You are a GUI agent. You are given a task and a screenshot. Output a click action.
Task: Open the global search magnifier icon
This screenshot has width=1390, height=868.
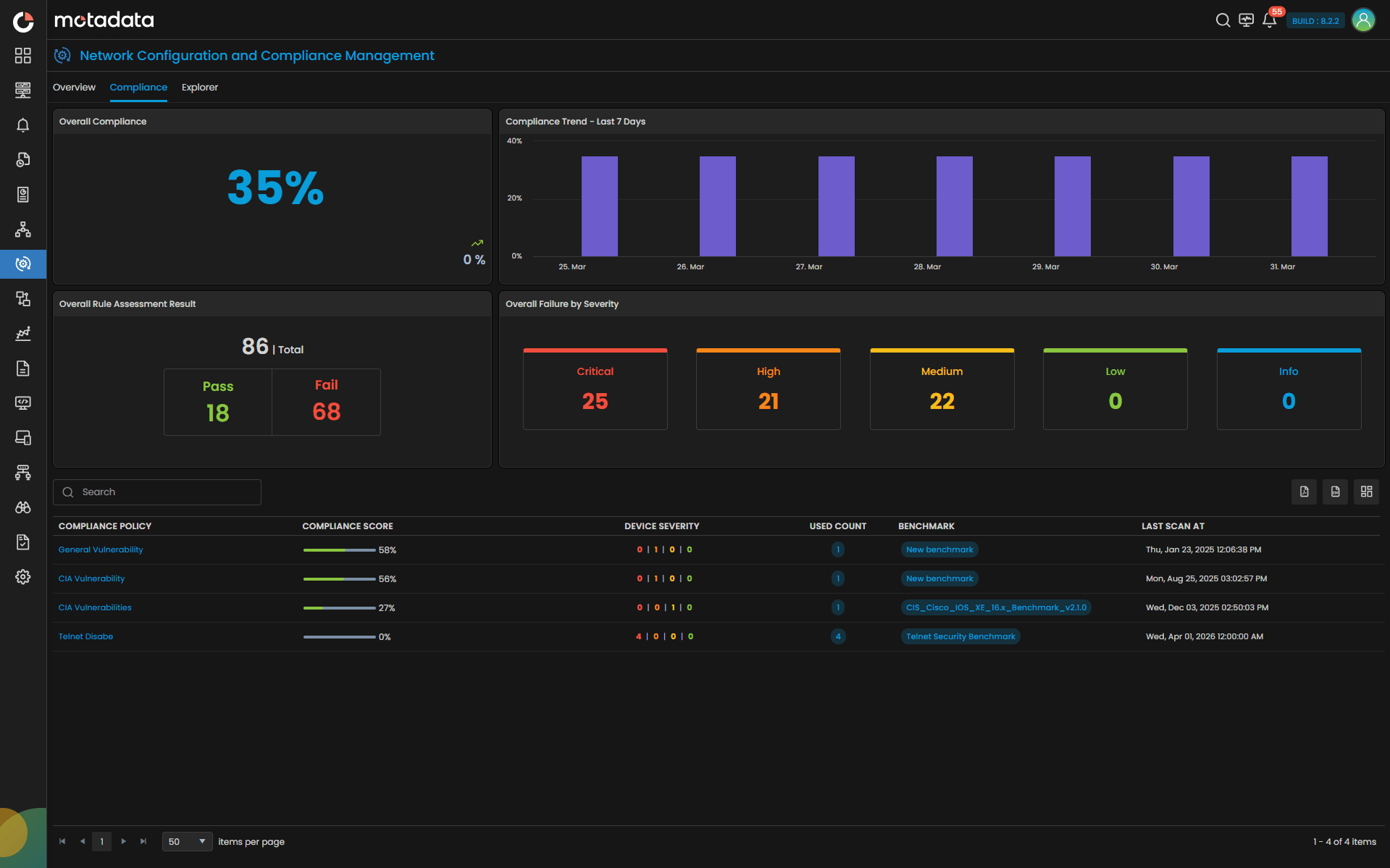coord(1223,20)
